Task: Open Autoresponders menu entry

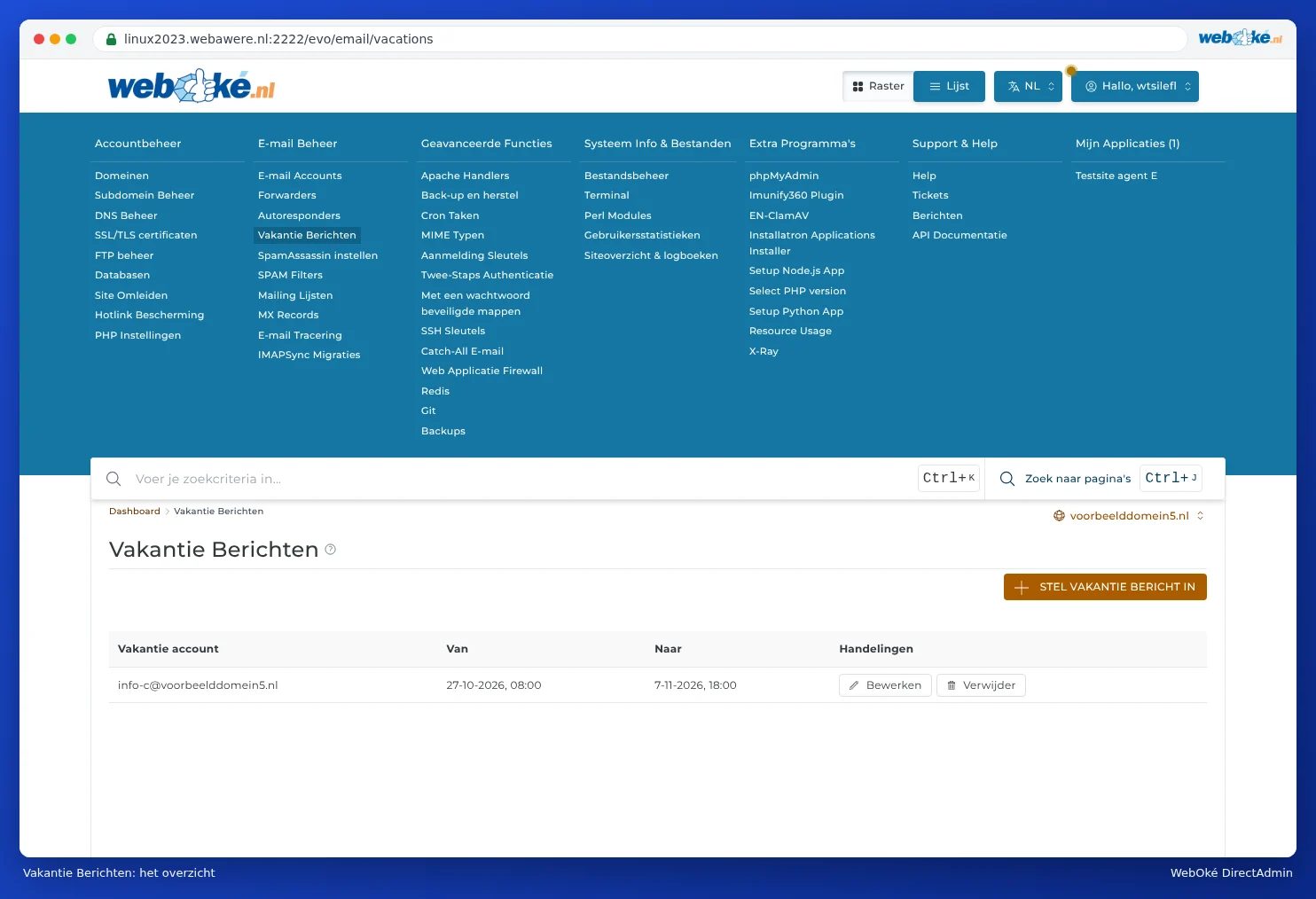Action: (299, 215)
